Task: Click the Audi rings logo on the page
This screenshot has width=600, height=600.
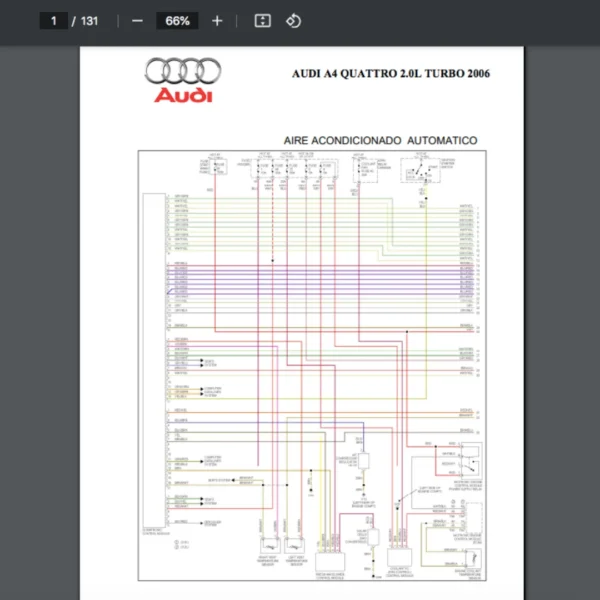Action: point(183,71)
